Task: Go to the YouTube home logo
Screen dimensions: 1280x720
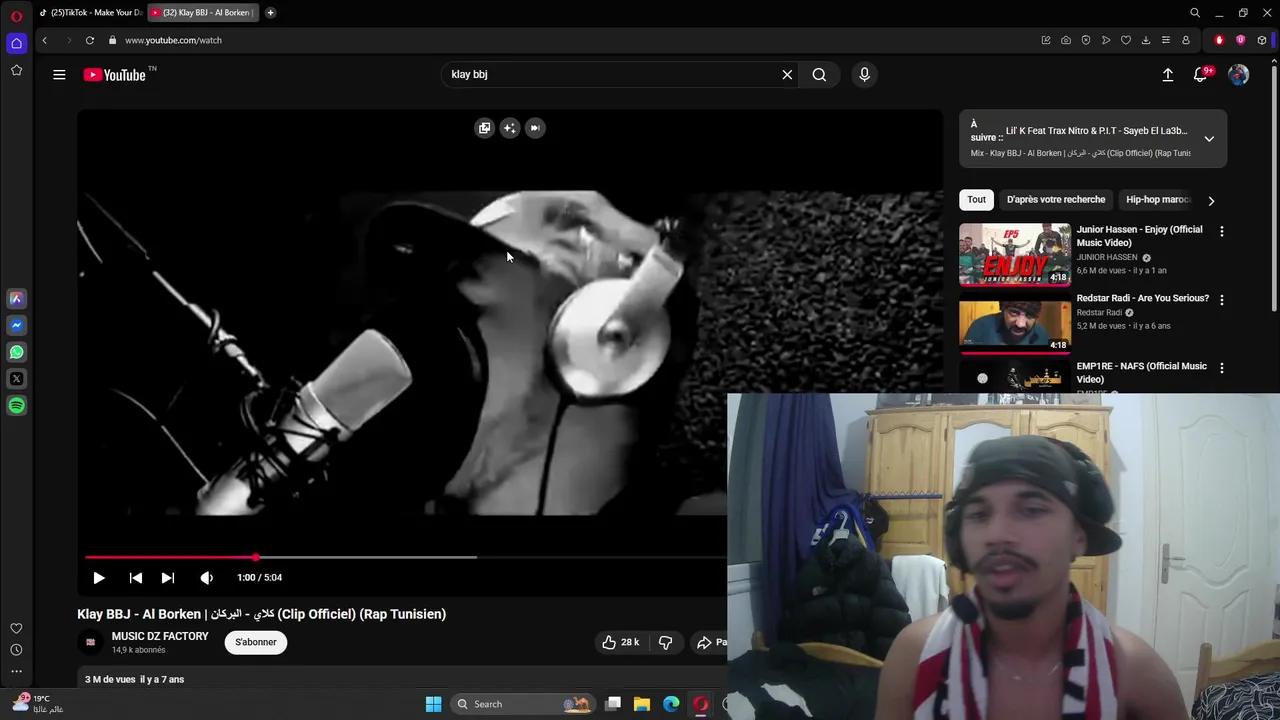Action: click(116, 75)
